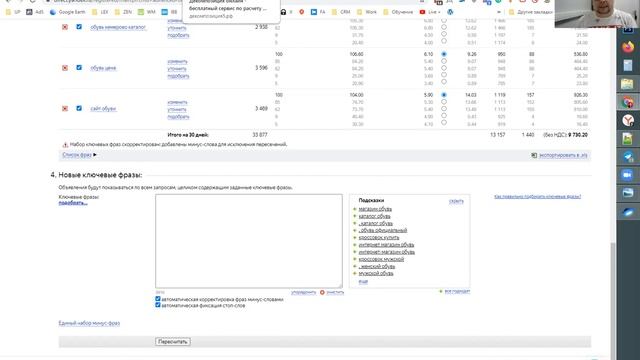Click plus icon beside 'магазин обуви'
Image resolution: width=640 pixels, height=360 pixels.
pos(355,209)
